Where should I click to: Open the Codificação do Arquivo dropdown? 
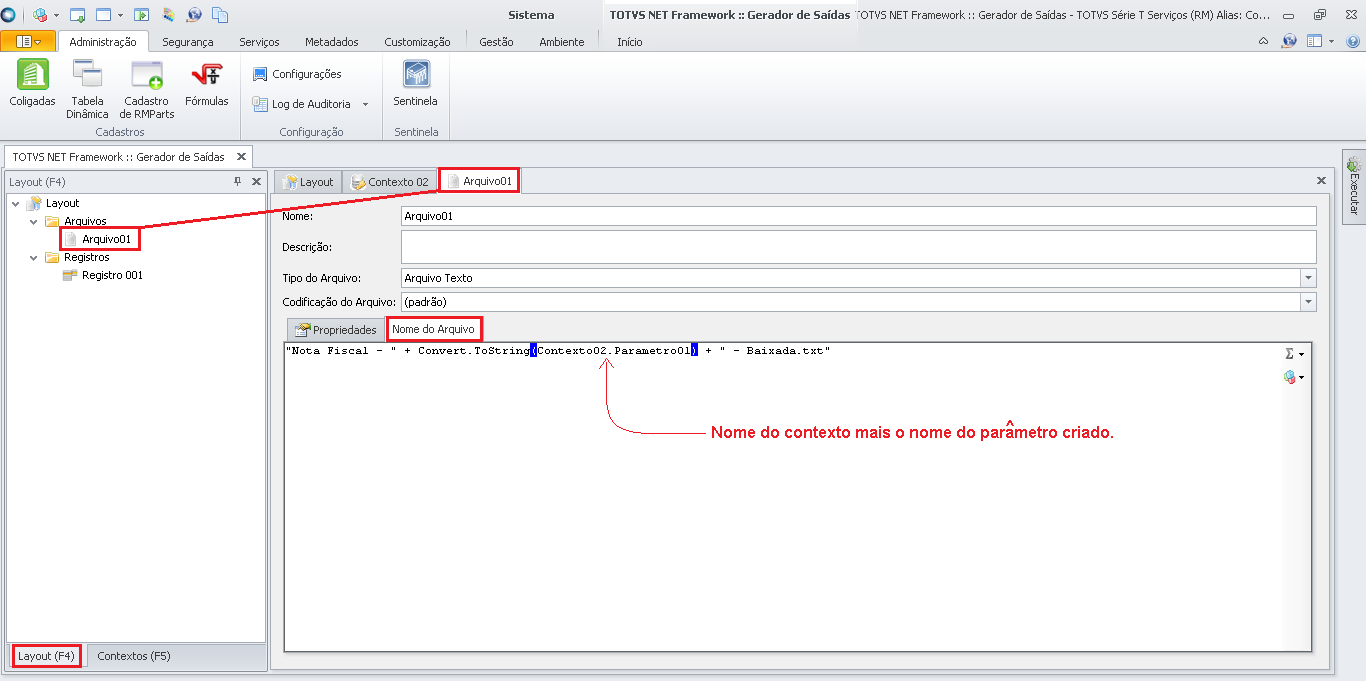(1308, 302)
